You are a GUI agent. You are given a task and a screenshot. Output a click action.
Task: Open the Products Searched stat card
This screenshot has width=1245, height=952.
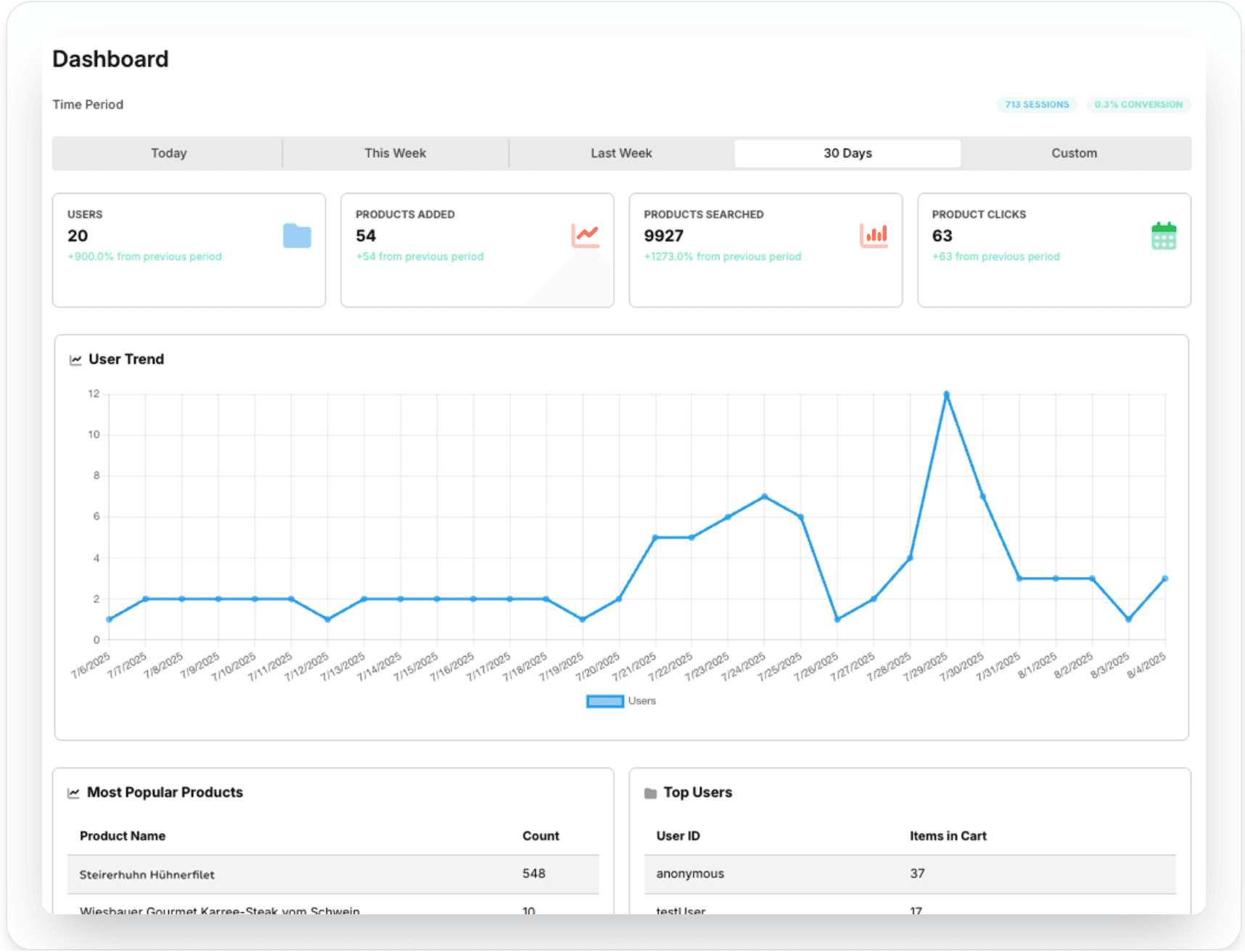[765, 250]
